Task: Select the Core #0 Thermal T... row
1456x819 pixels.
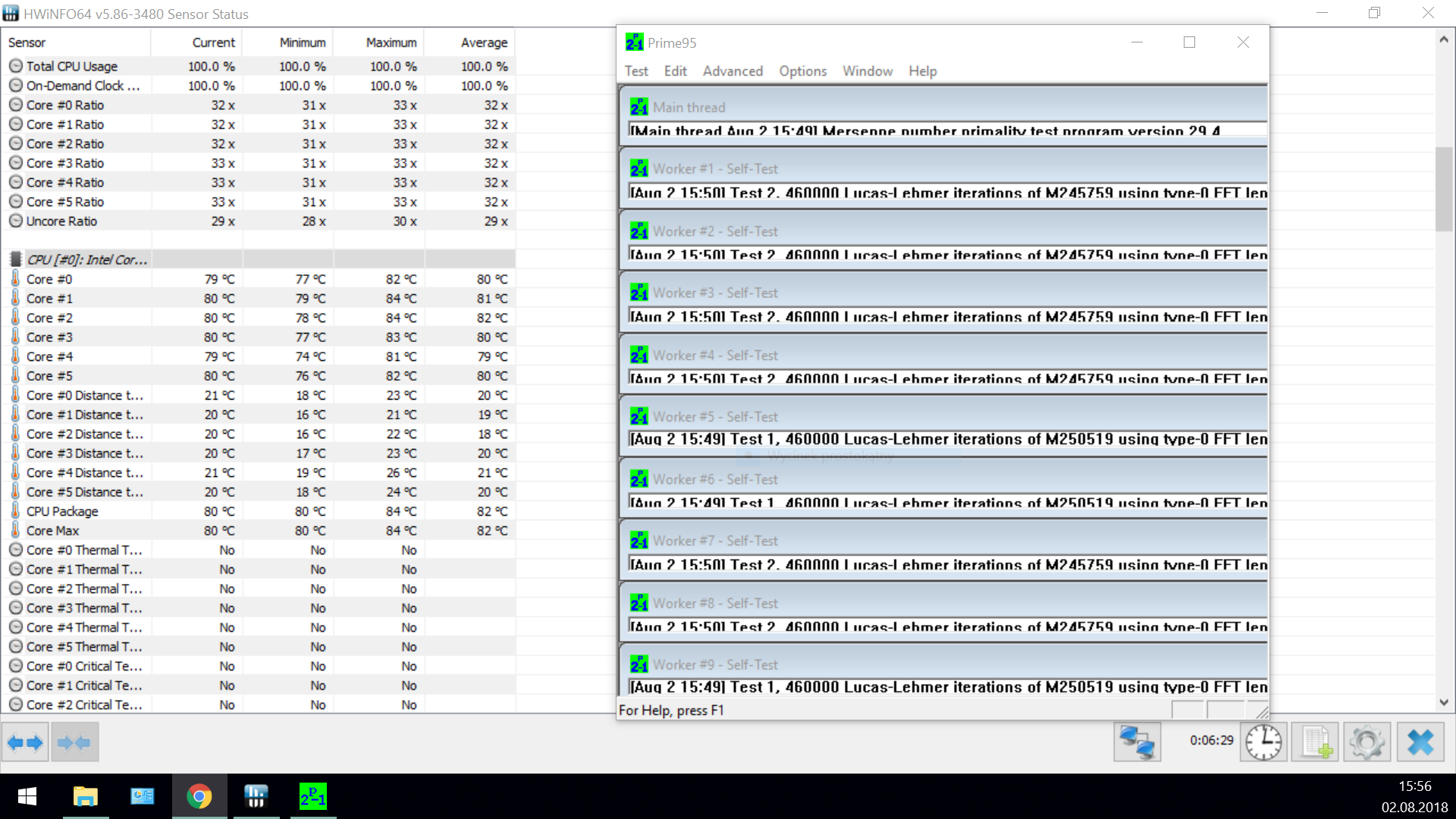Action: 258,550
